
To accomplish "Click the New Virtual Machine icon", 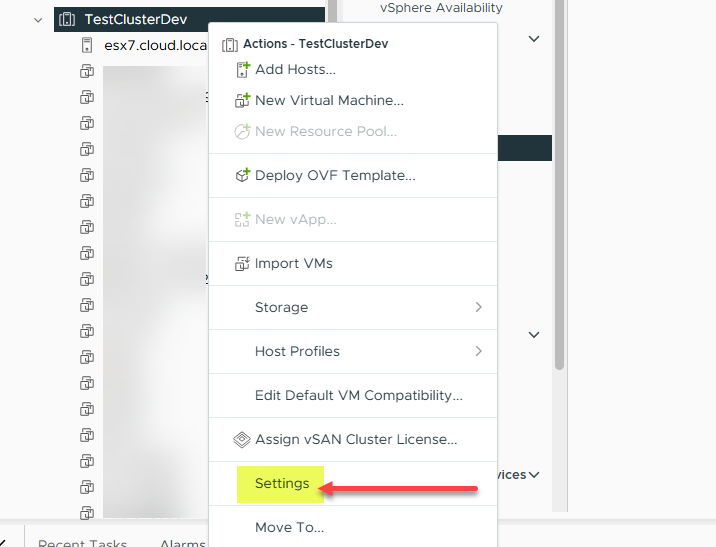I will click(241, 100).
